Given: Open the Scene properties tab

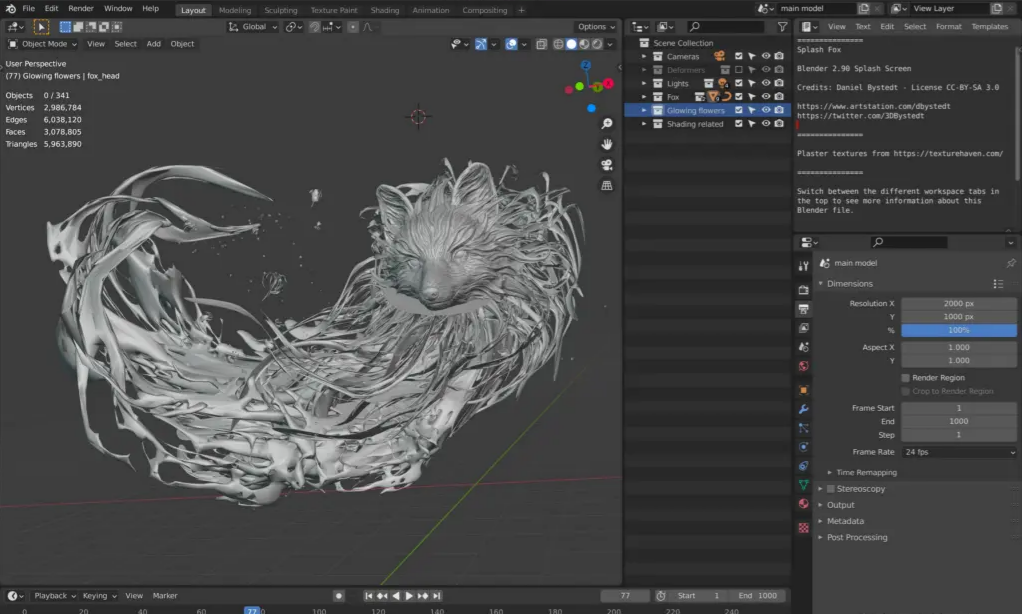Looking at the screenshot, I should 804,347.
